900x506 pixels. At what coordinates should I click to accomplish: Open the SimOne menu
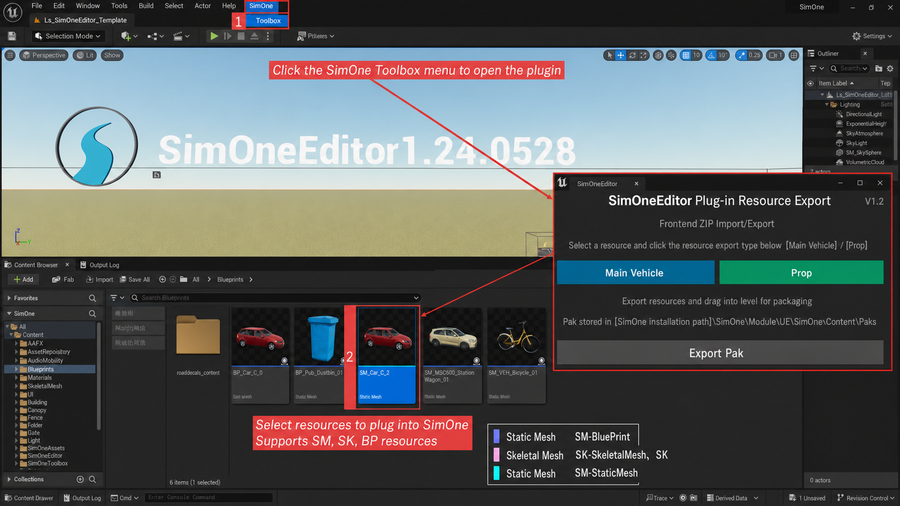[x=261, y=6]
